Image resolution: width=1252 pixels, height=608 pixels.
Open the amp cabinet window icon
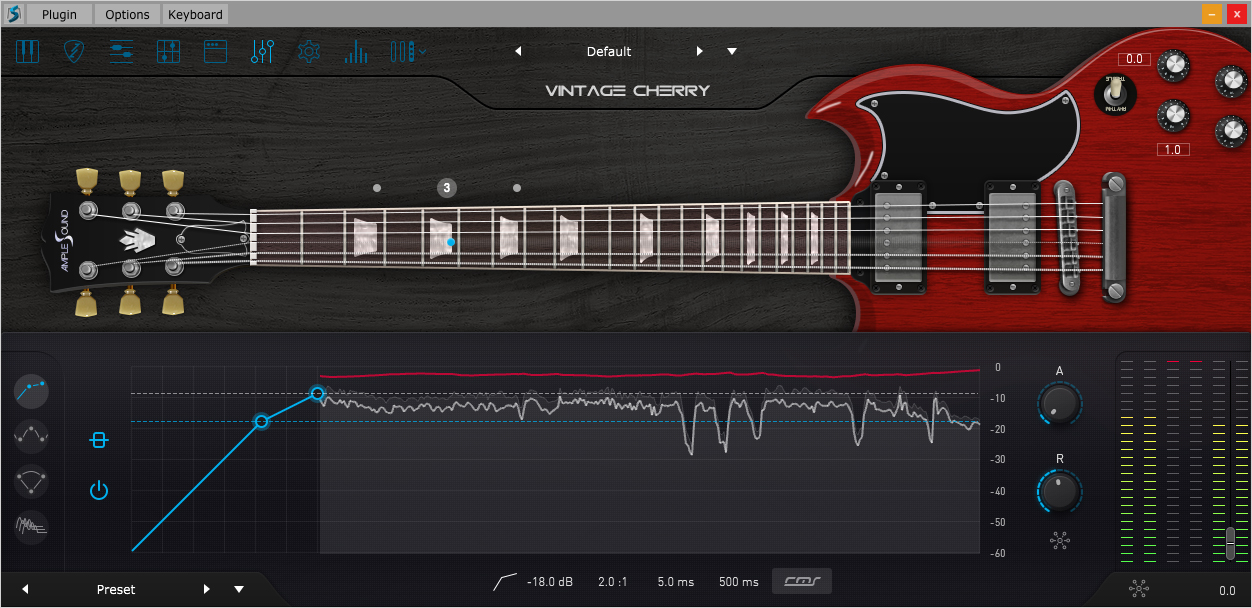pyautogui.click(x=215, y=52)
